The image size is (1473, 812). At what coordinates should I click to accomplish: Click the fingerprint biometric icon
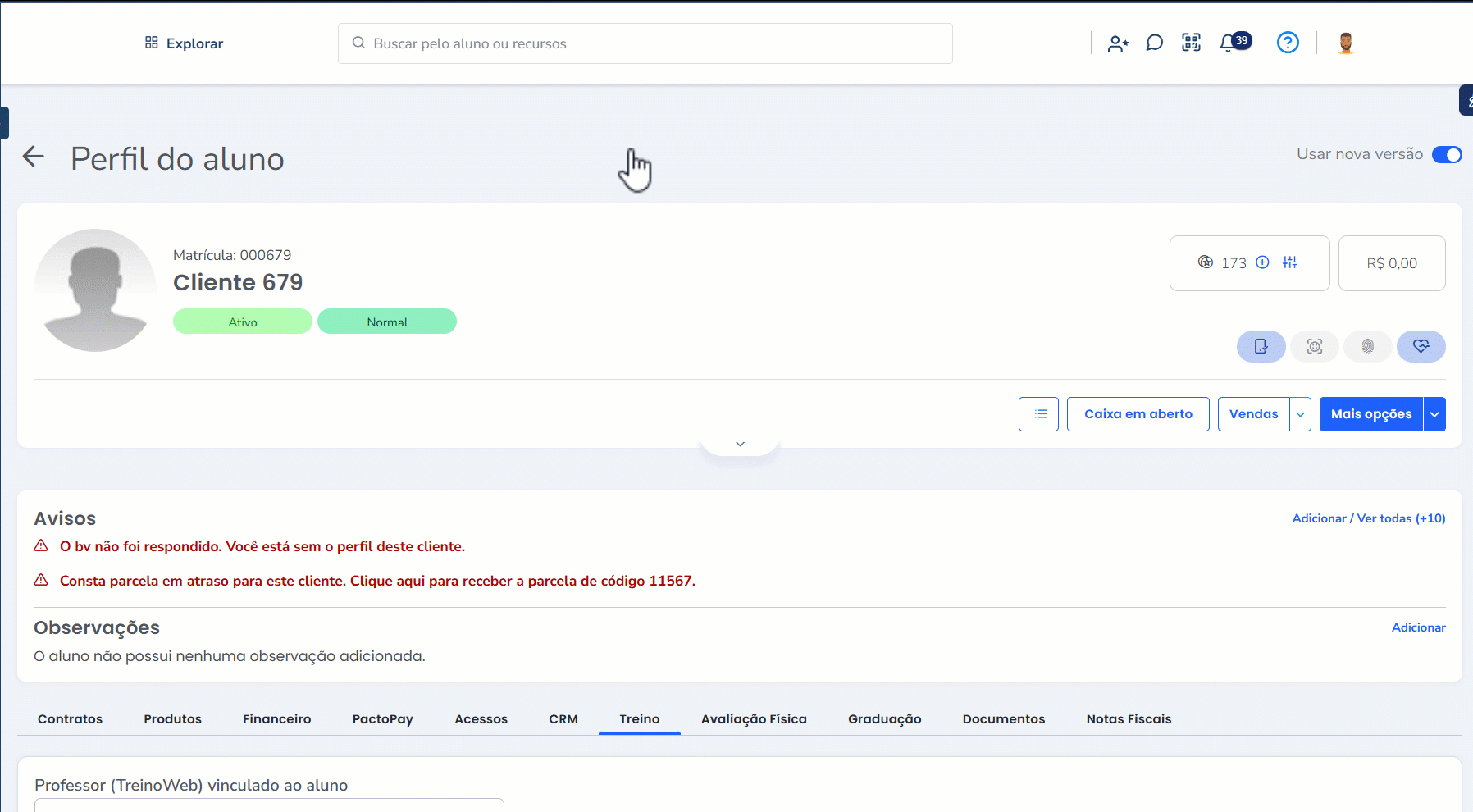point(1367,346)
